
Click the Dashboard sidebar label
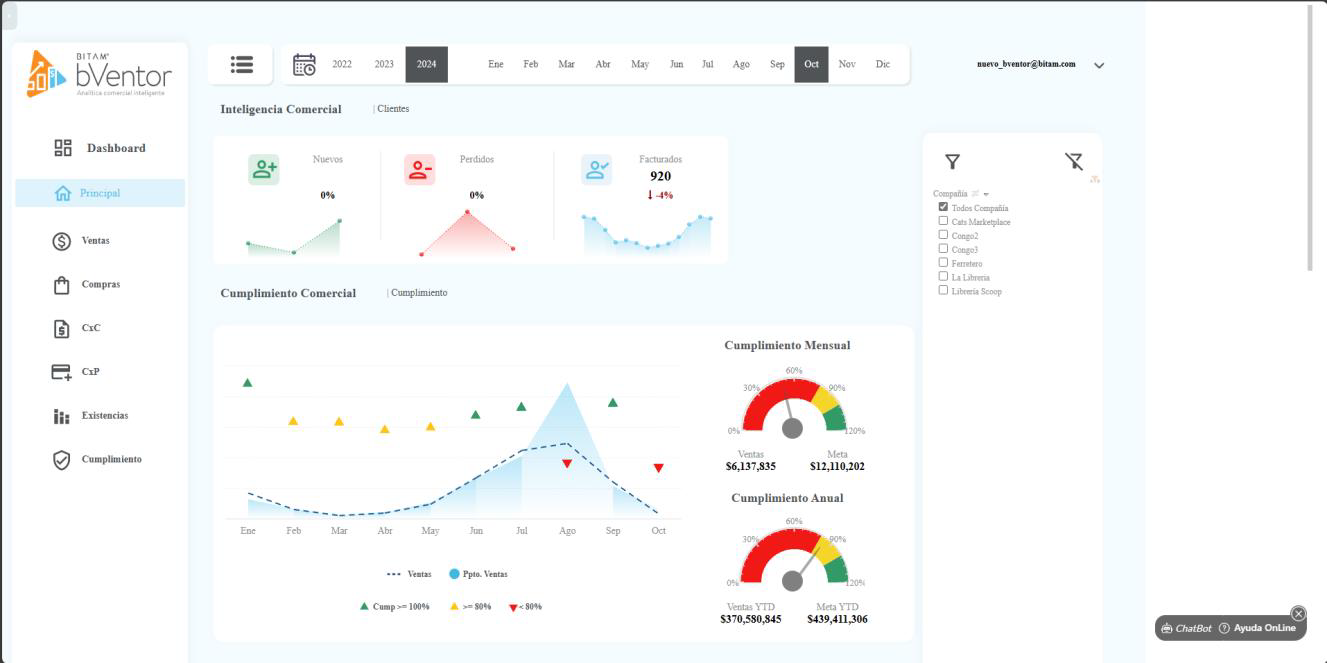point(116,148)
